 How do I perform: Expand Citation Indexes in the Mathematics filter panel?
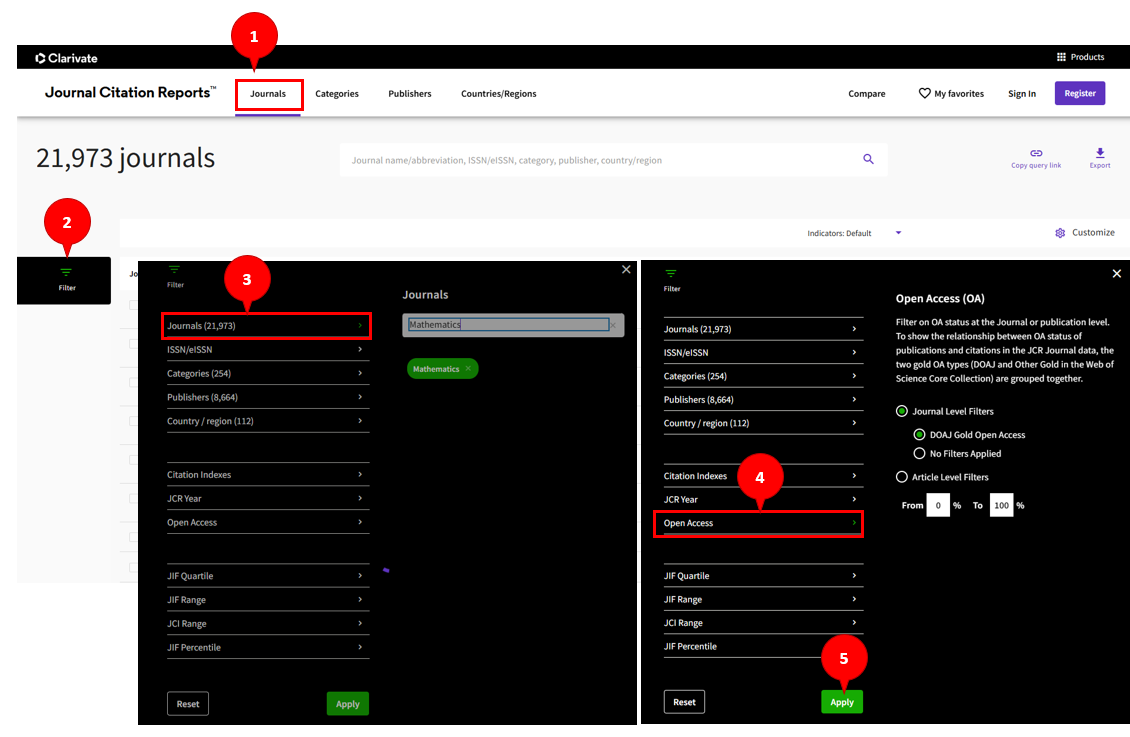[268, 475]
